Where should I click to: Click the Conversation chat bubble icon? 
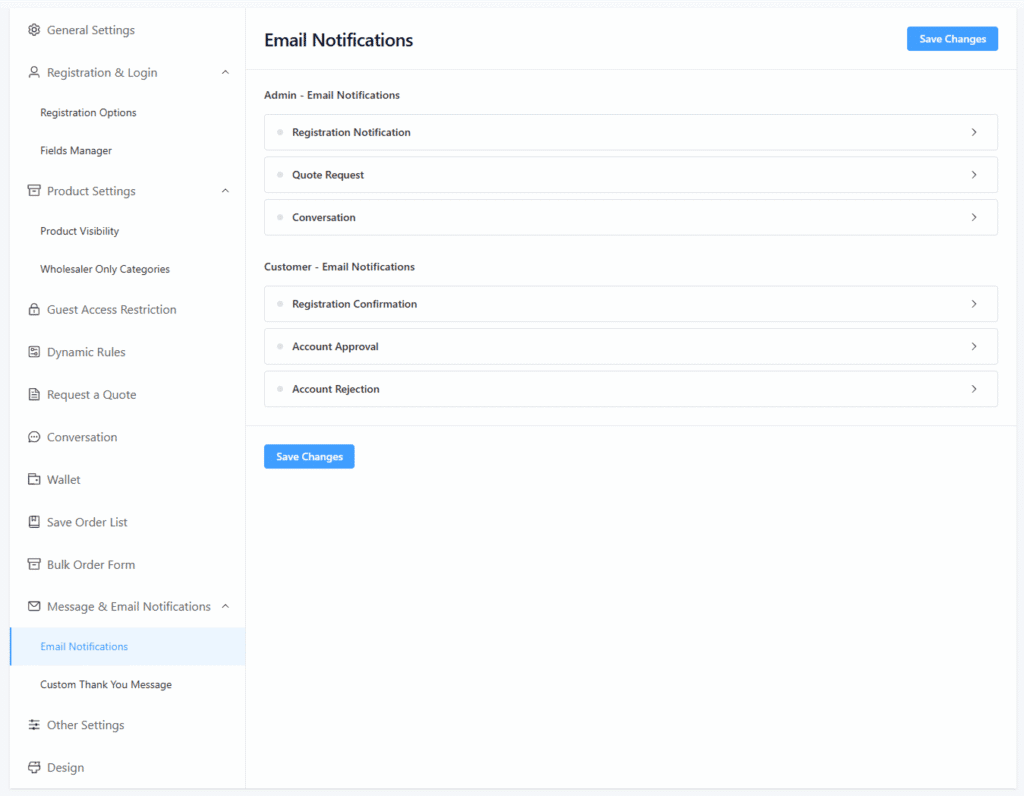point(34,437)
